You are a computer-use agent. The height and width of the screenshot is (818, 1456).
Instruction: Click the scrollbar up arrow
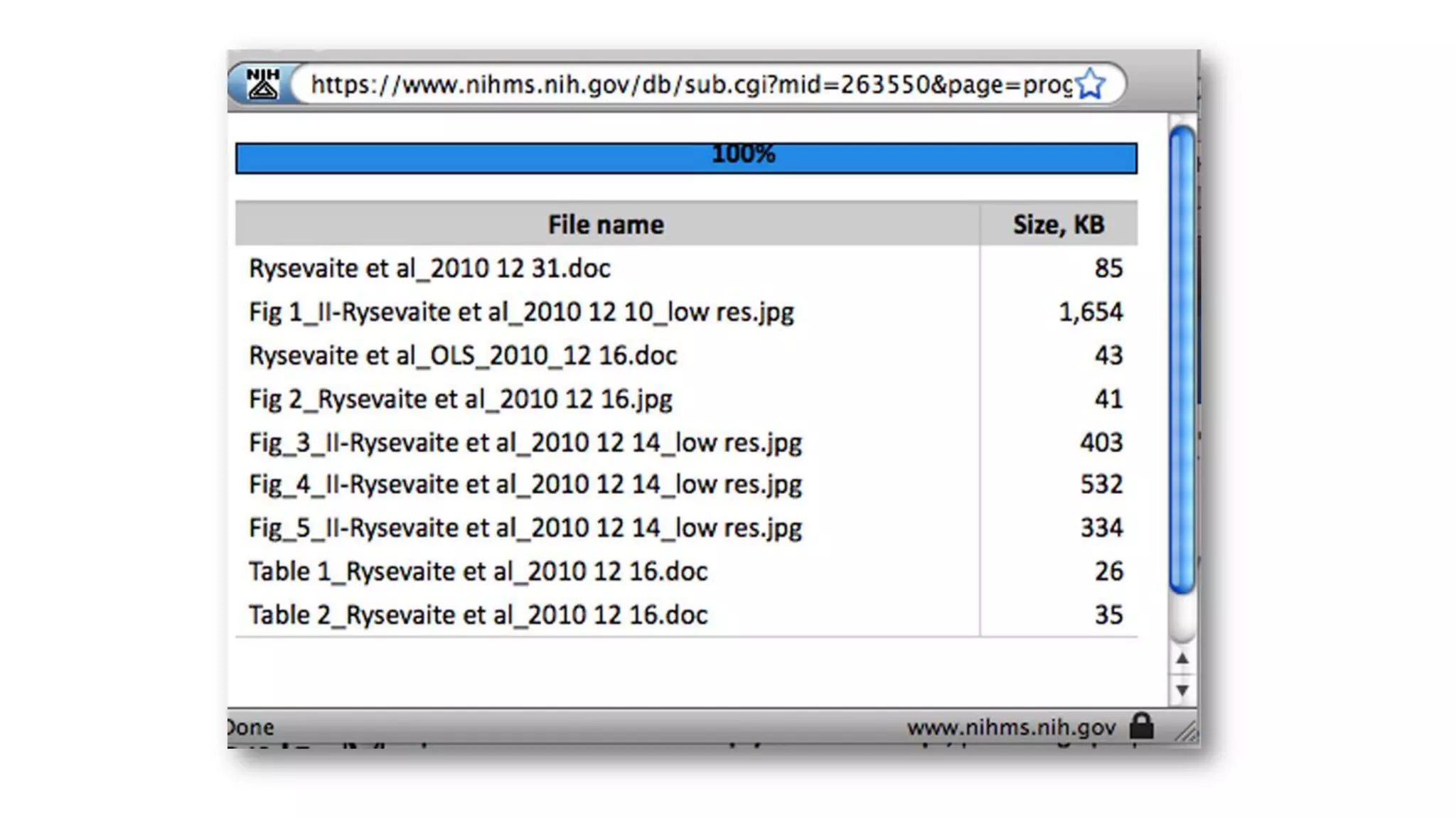point(1182,659)
